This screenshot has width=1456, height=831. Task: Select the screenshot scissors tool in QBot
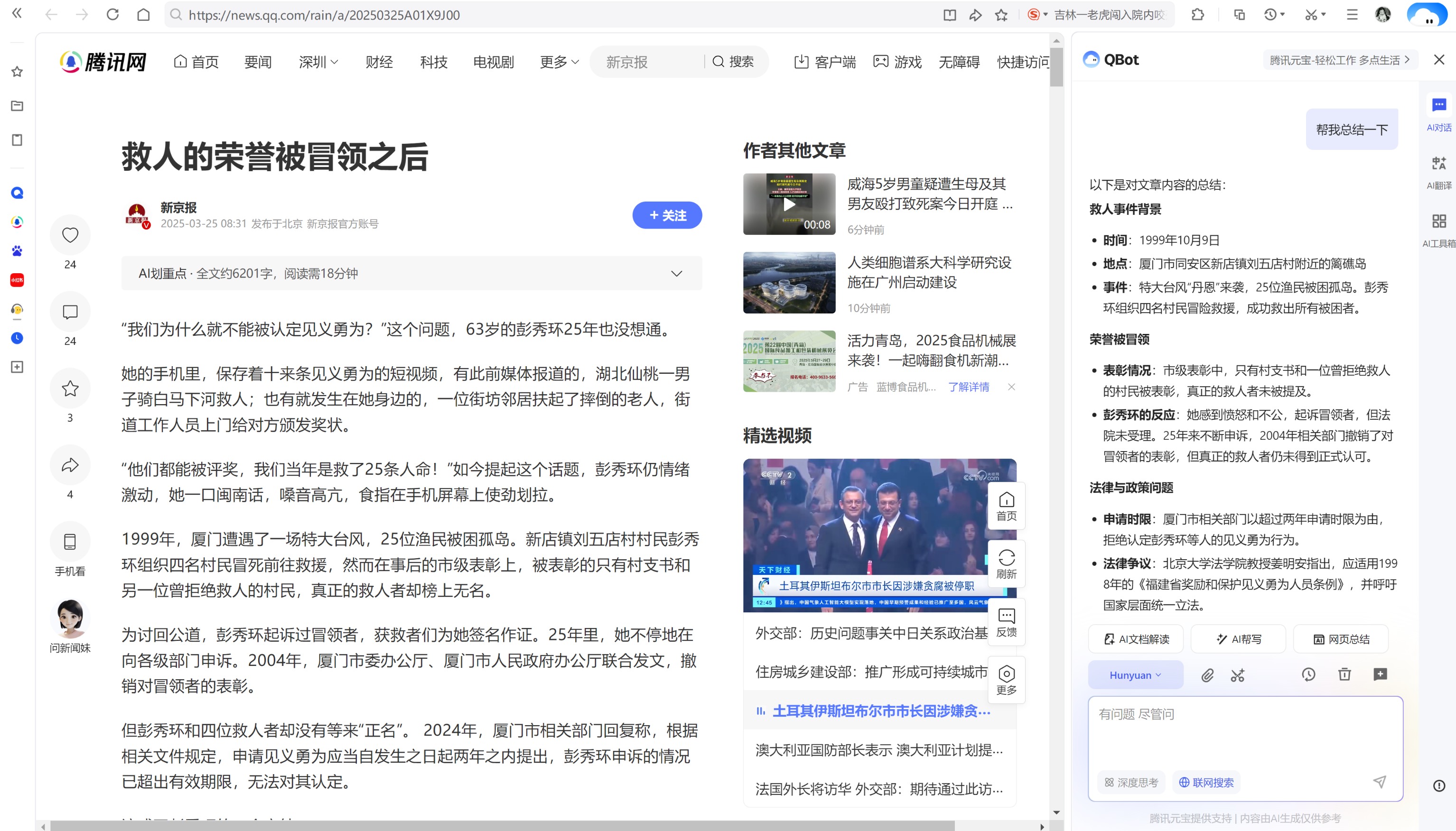coord(1238,675)
